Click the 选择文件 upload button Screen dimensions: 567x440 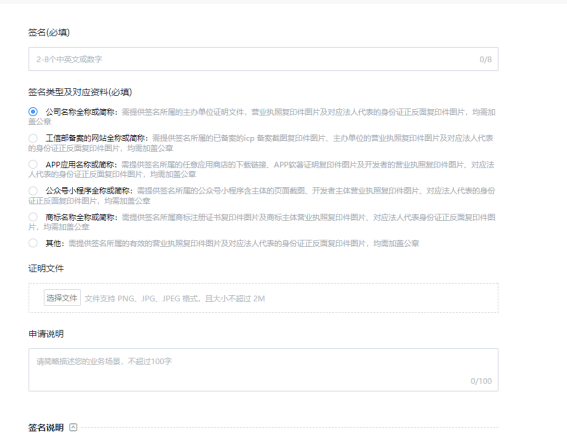tap(62, 298)
